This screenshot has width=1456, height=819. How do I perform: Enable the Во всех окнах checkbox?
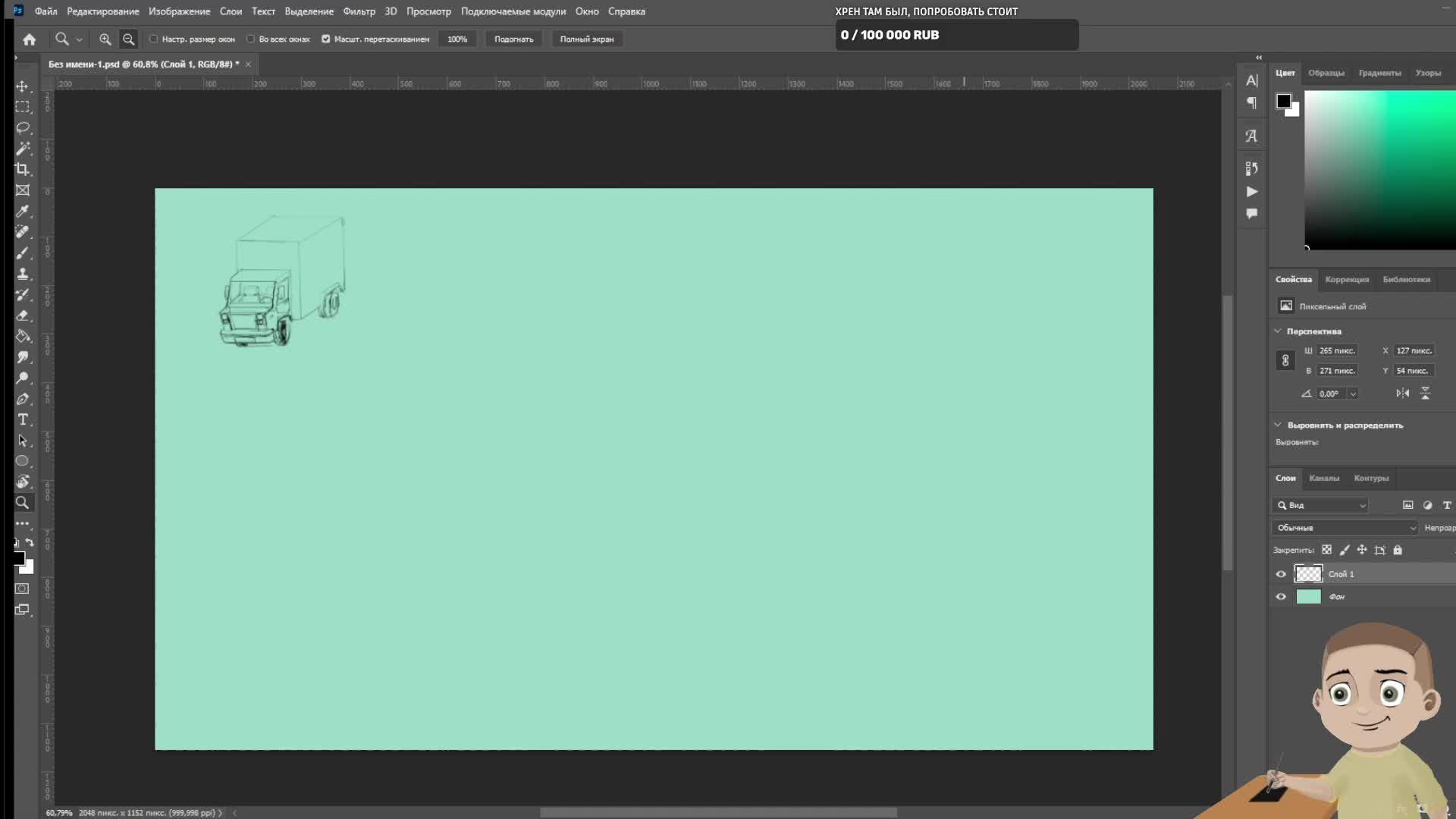[251, 39]
